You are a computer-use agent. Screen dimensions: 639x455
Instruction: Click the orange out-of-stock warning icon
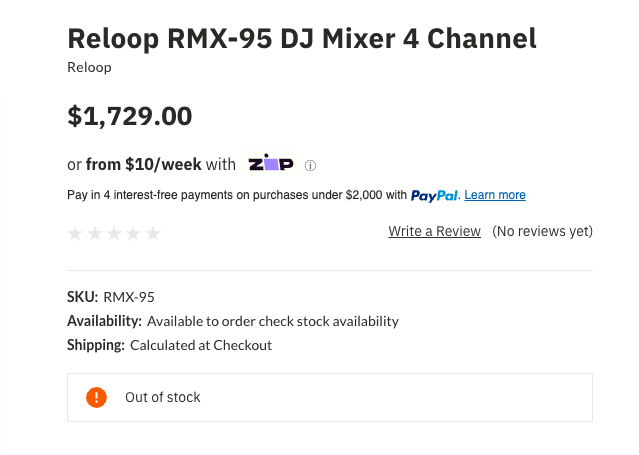pyautogui.click(x=97, y=397)
